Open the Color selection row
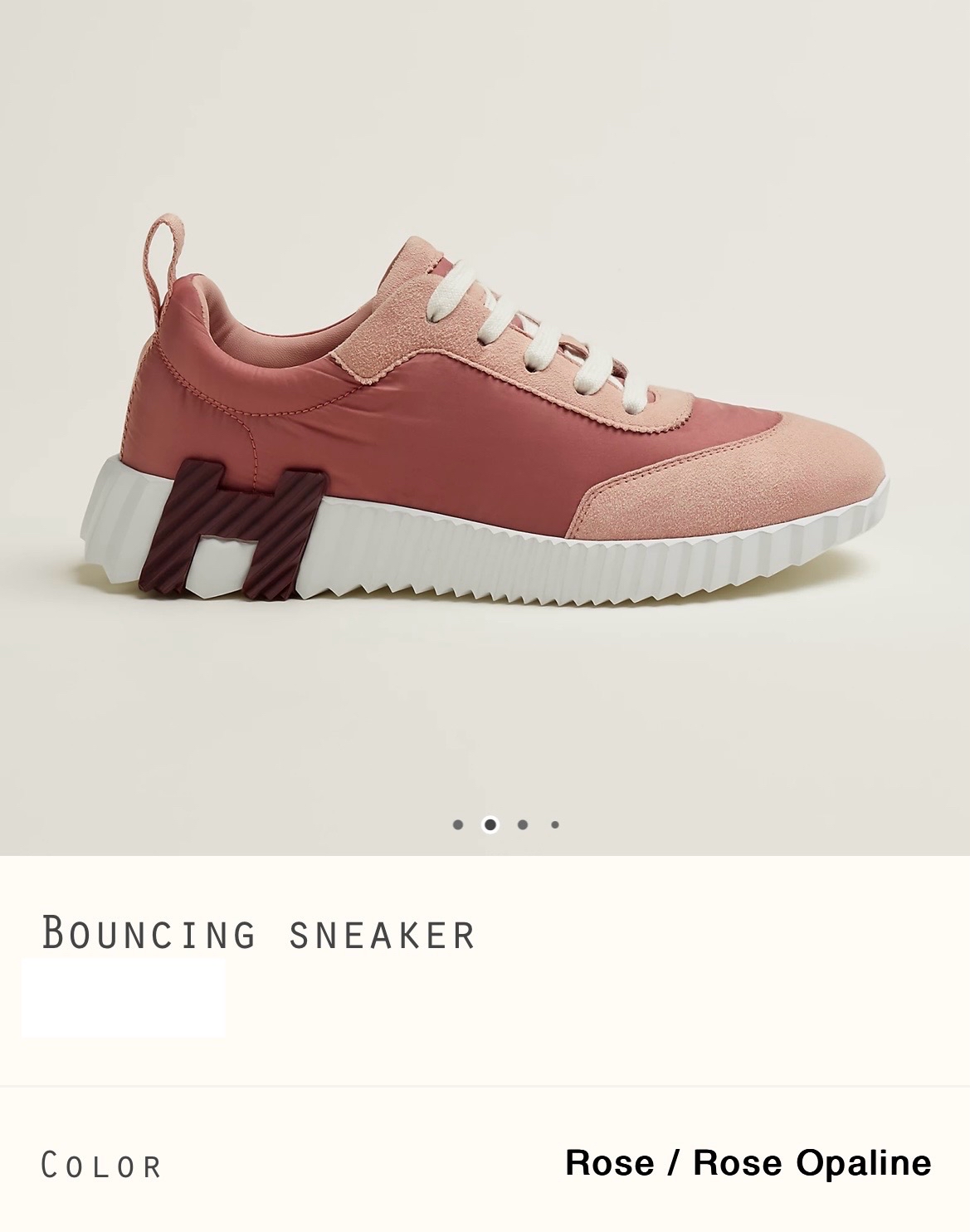970x1232 pixels. (x=485, y=1163)
